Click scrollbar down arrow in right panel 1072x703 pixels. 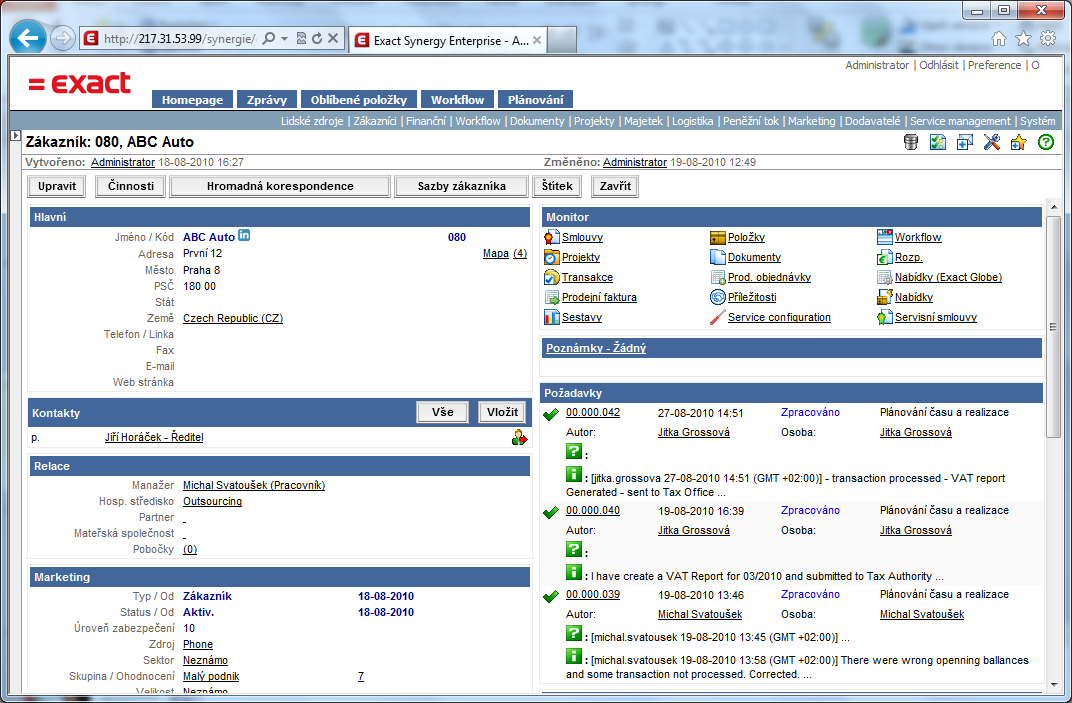[x=1054, y=684]
